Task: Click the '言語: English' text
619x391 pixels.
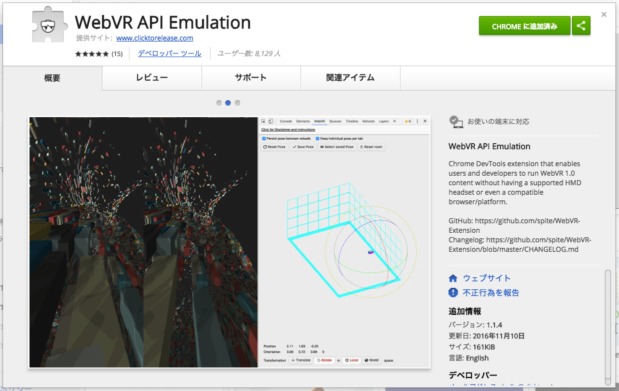Action: 469,358
